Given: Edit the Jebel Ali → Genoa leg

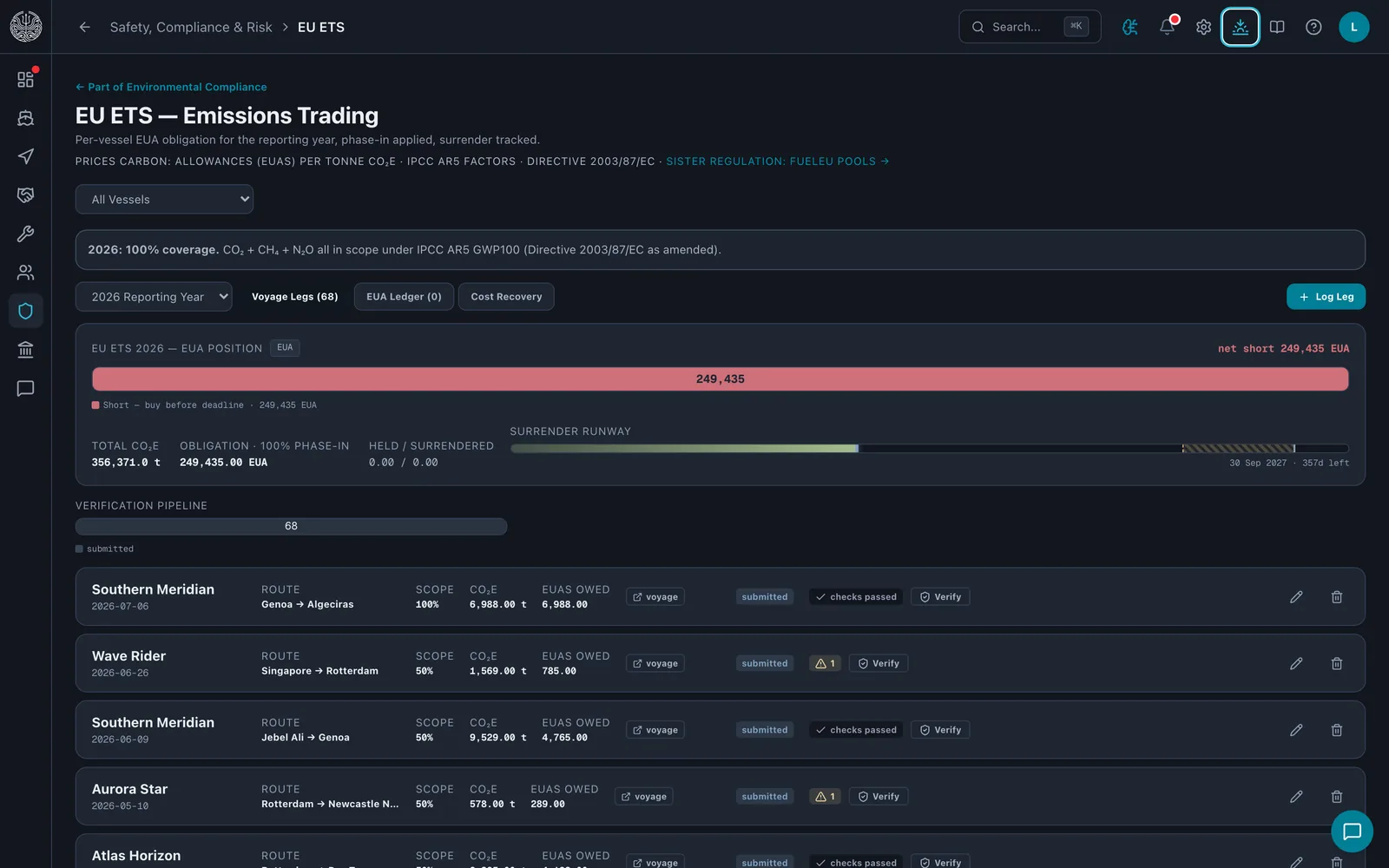Looking at the screenshot, I should 1296,730.
